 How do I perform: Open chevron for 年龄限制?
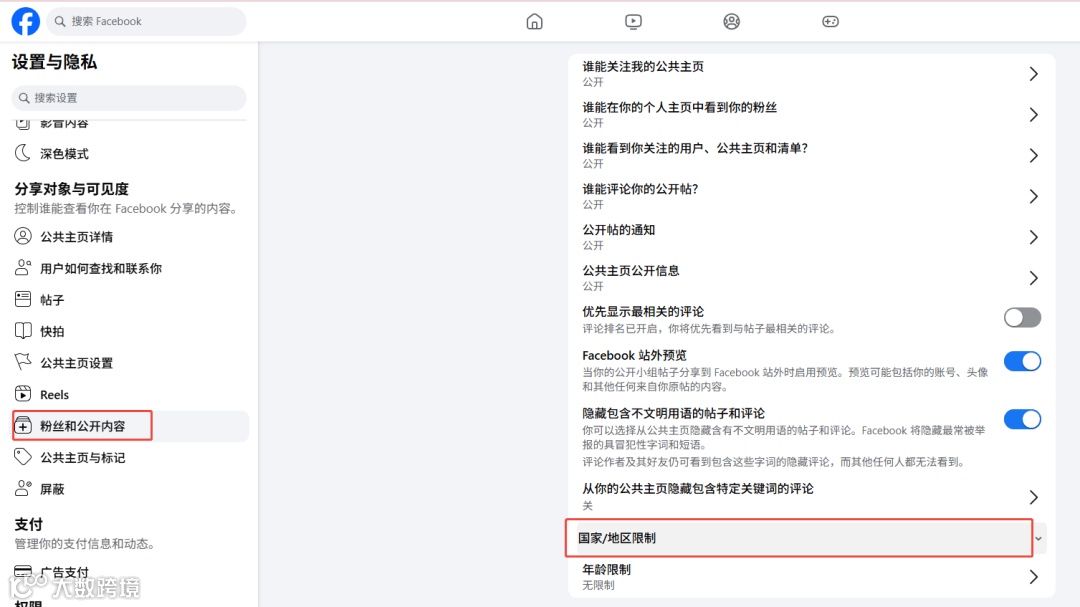pyautogui.click(x=1033, y=577)
